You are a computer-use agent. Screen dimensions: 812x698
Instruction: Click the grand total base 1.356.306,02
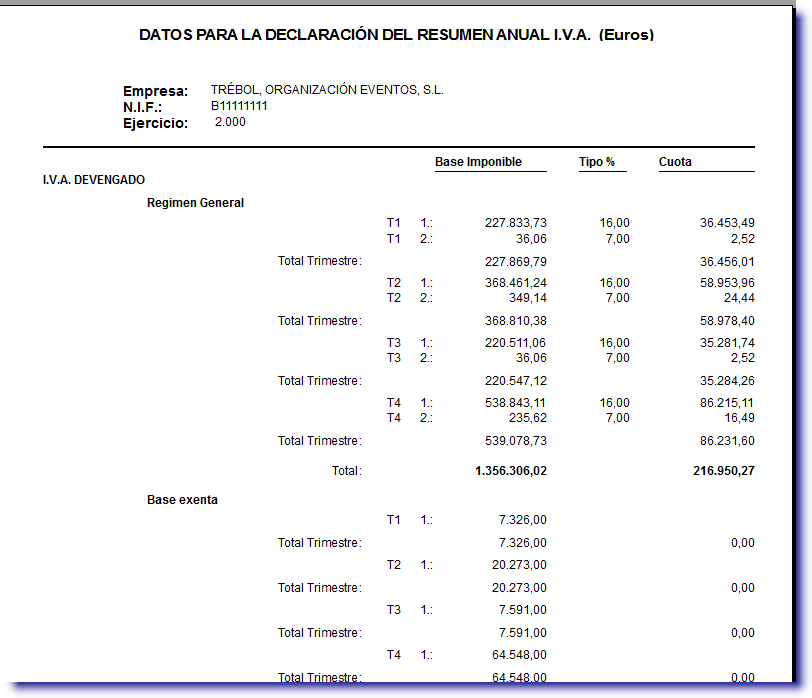click(x=511, y=471)
